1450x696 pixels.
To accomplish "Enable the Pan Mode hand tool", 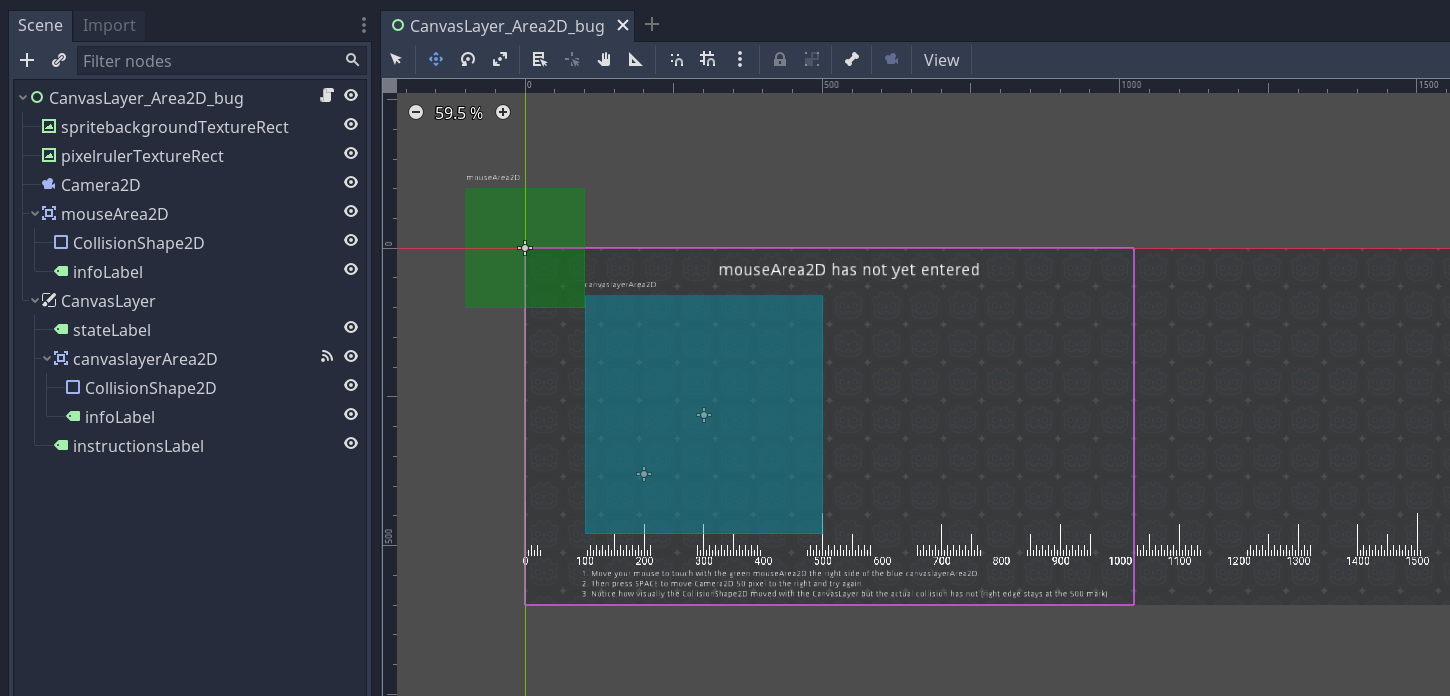I will coord(603,59).
